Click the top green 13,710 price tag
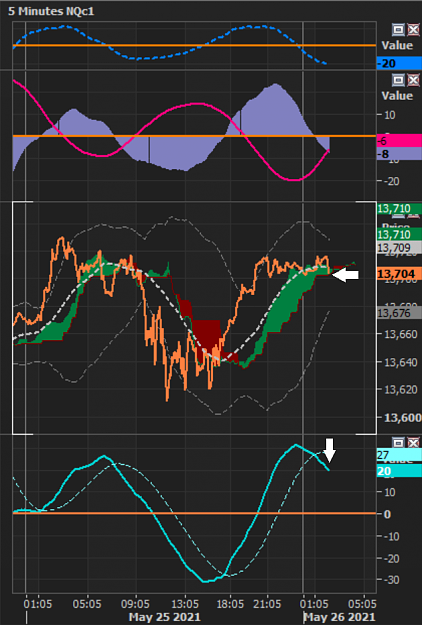The image size is (422, 625). click(x=399, y=208)
